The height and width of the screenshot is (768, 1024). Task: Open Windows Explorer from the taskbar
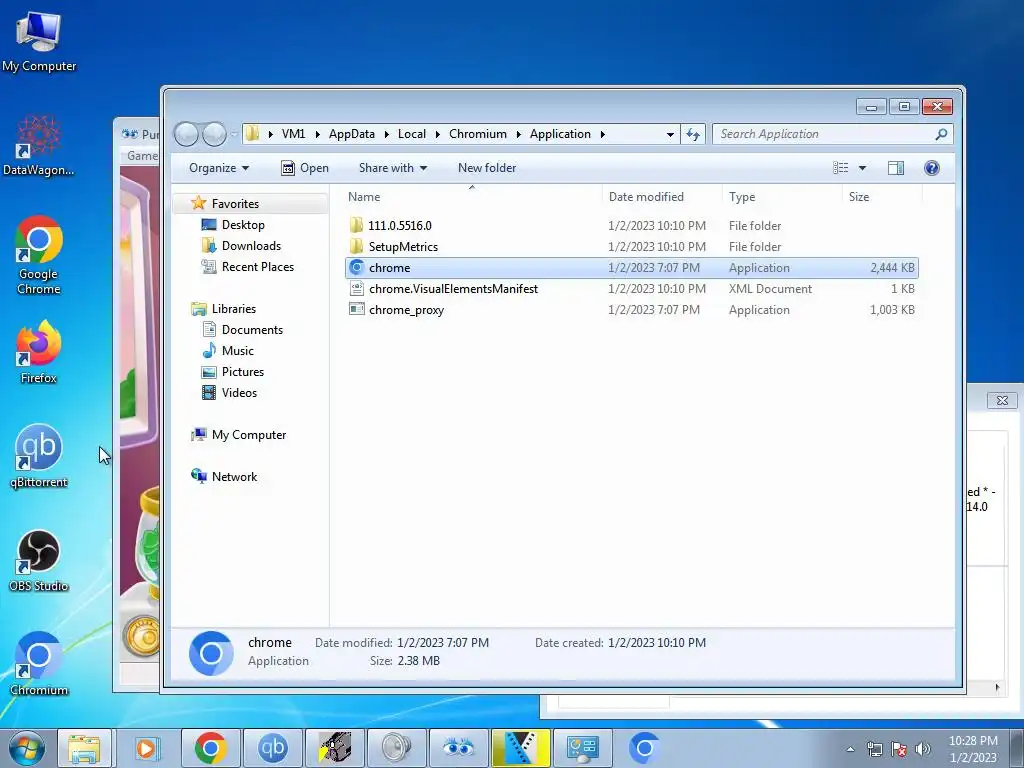coord(85,748)
